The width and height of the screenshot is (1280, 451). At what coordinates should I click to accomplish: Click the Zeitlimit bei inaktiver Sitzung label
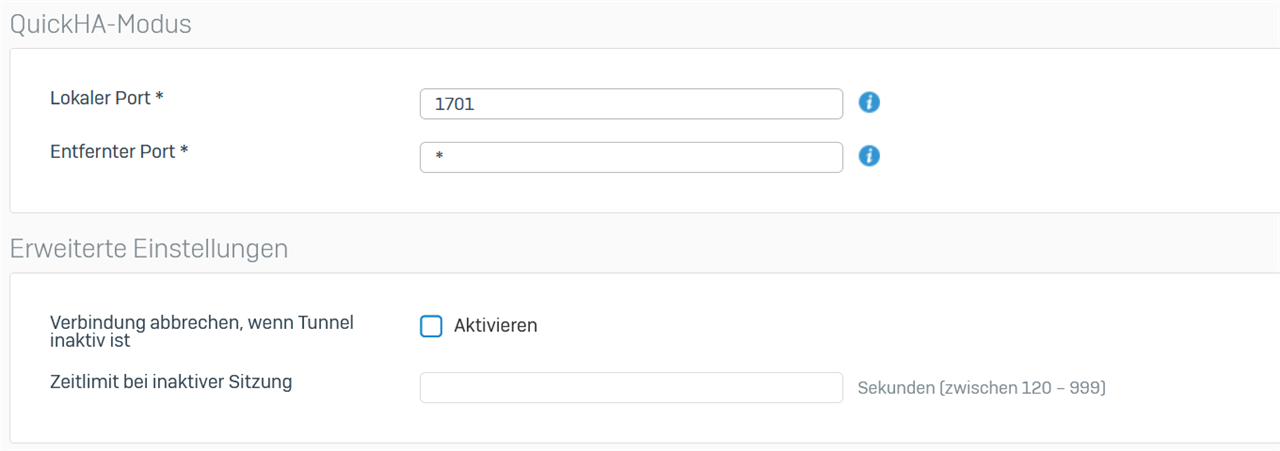click(171, 381)
